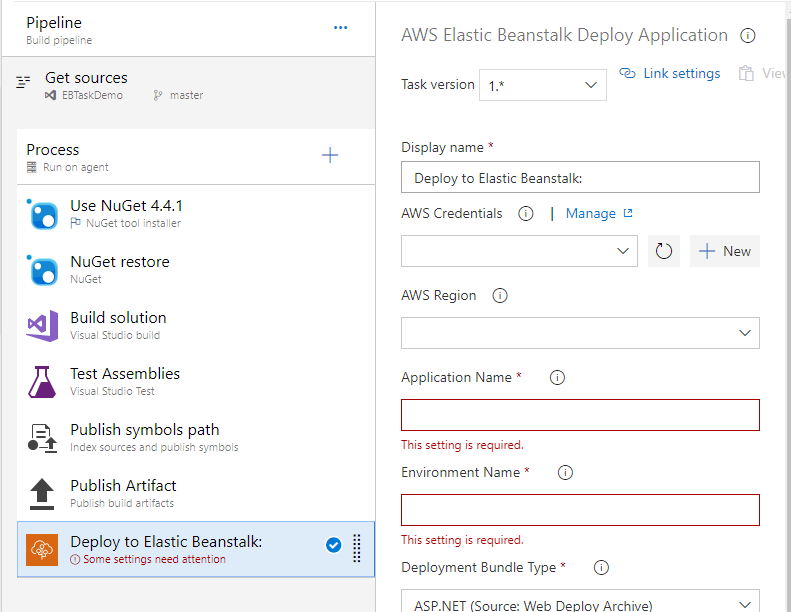This screenshot has width=791, height=612.
Task: Click the Display name input field
Action: click(580, 177)
